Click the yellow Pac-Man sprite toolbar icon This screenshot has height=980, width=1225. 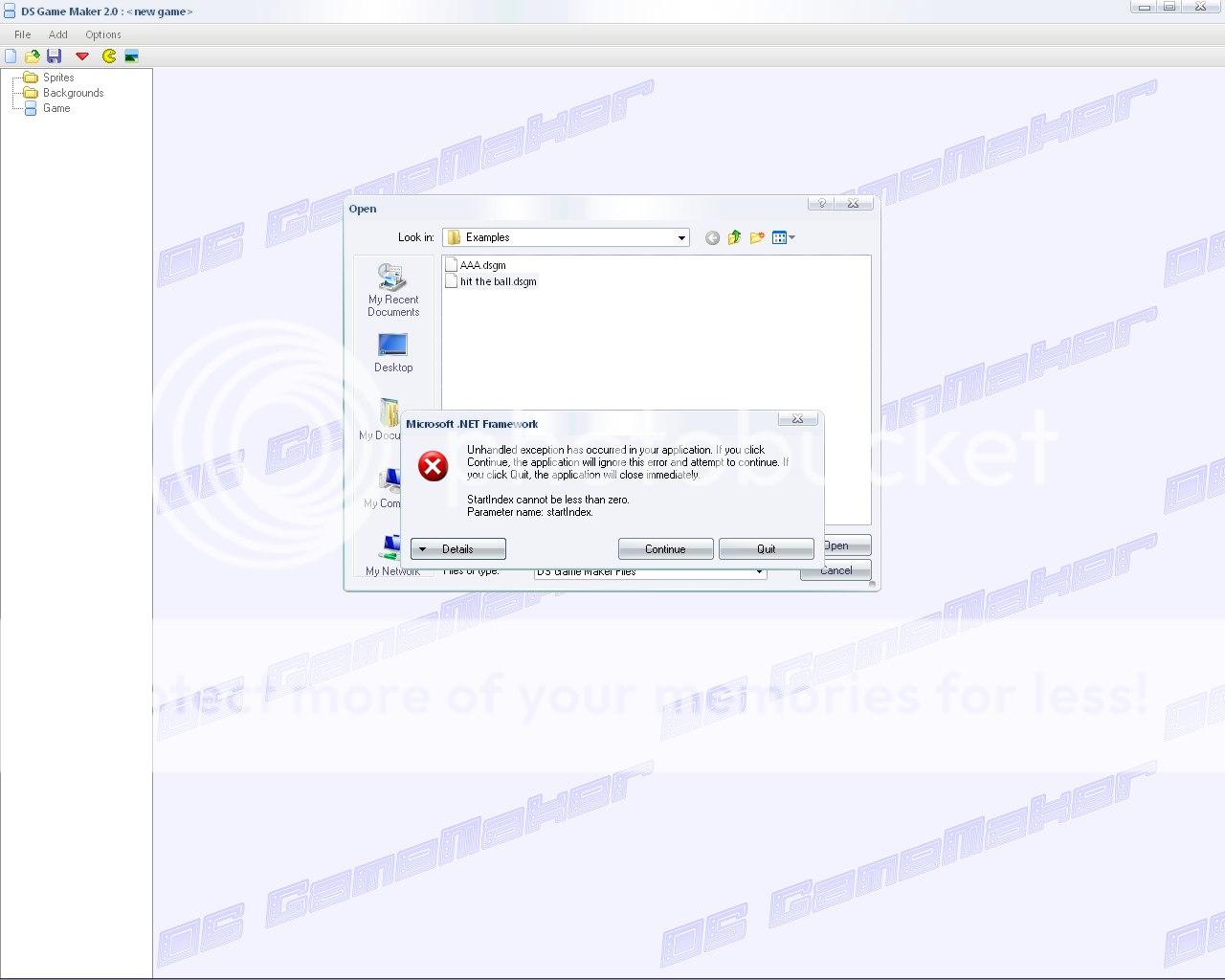(x=109, y=56)
